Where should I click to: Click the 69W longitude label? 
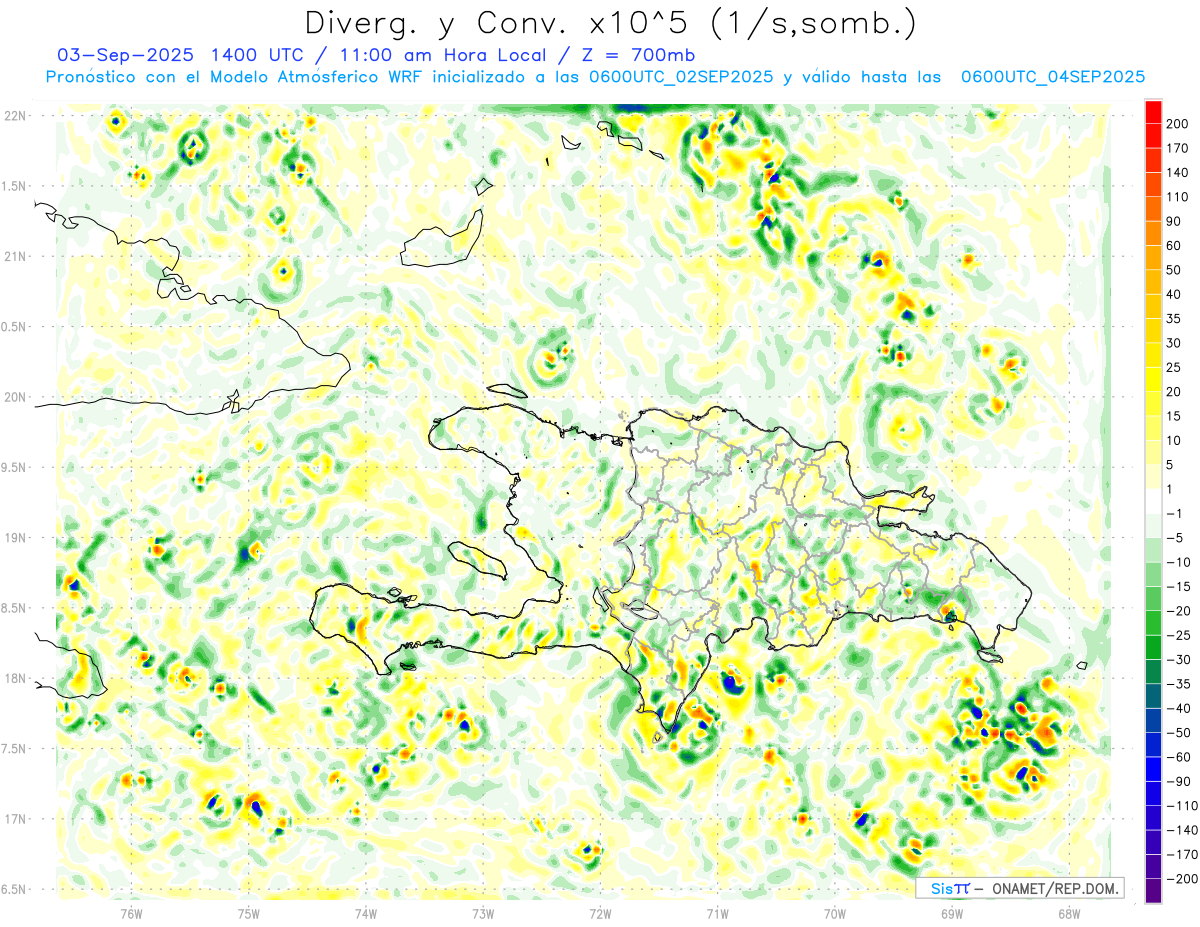(x=951, y=913)
